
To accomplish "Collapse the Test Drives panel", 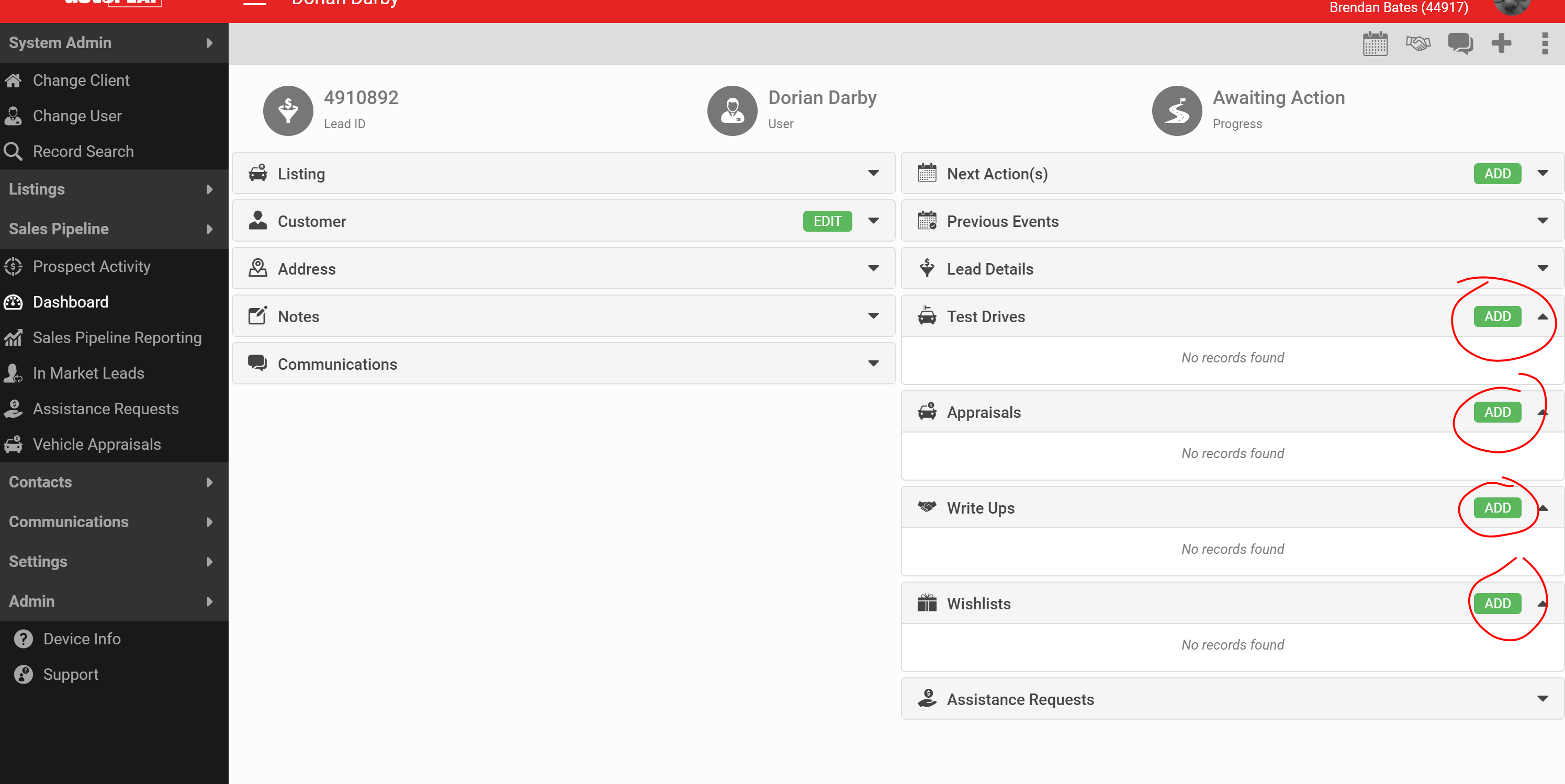I will (x=1542, y=316).
